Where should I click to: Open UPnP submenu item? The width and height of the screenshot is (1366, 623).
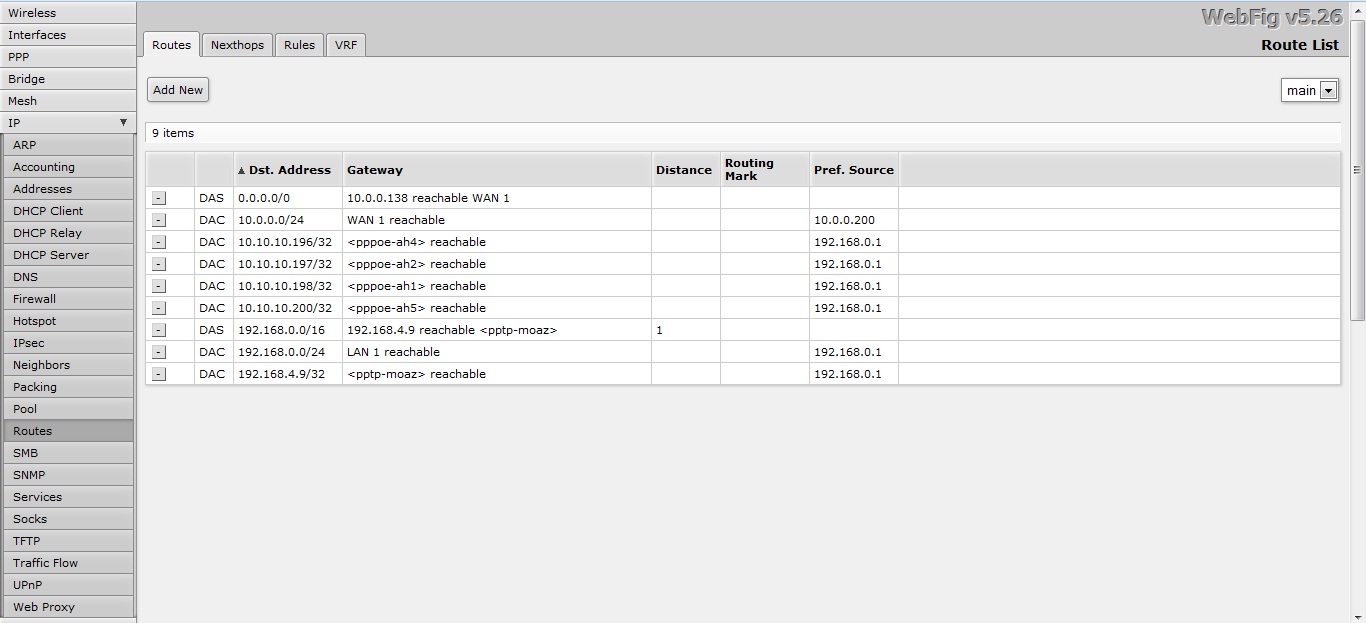coord(68,585)
